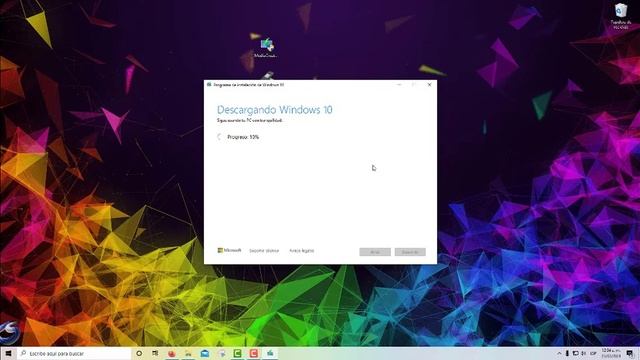Click the Soporte técnico link in the installer
The width and height of the screenshot is (640, 360).
pos(264,251)
